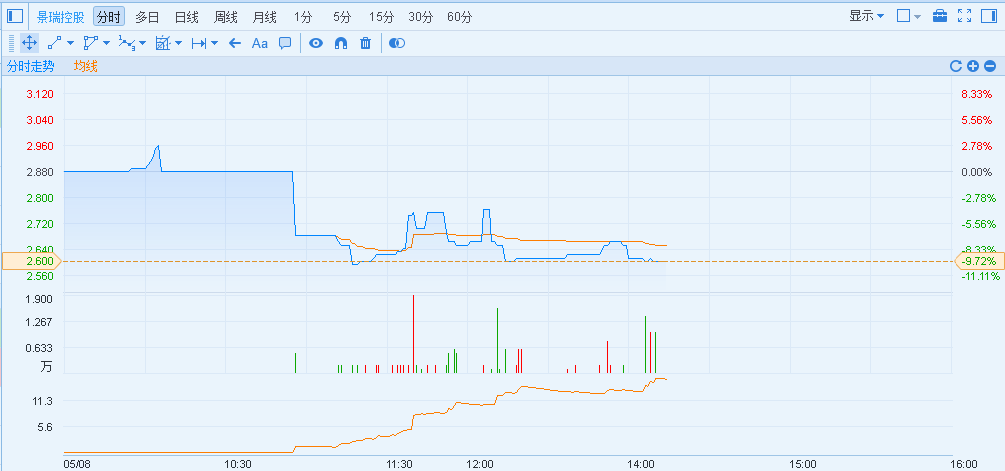Image resolution: width=1005 pixels, height=471 pixels.
Task: Click the -11.11% percentage axis label
Action: pos(981,276)
